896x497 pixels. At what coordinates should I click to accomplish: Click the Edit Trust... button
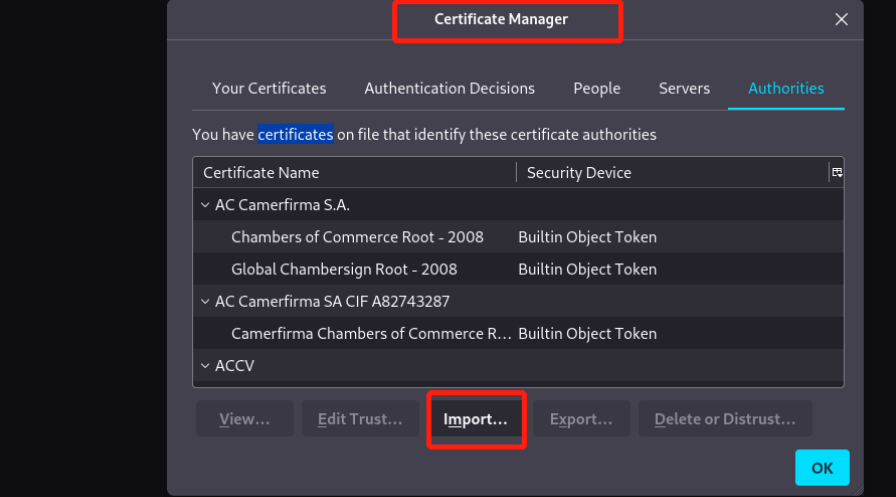360,419
